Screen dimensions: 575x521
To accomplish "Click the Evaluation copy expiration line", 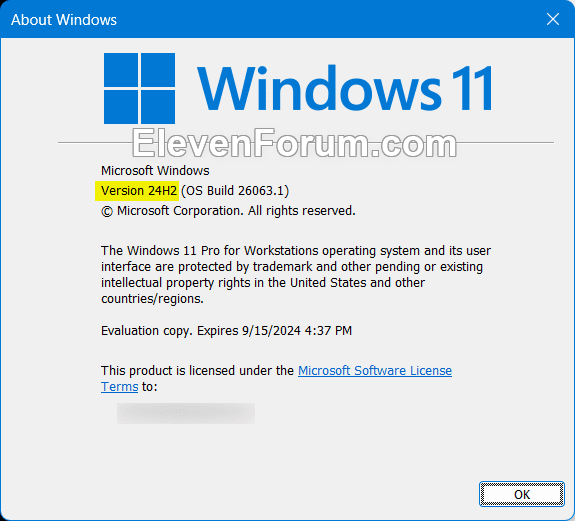I will pos(226,331).
